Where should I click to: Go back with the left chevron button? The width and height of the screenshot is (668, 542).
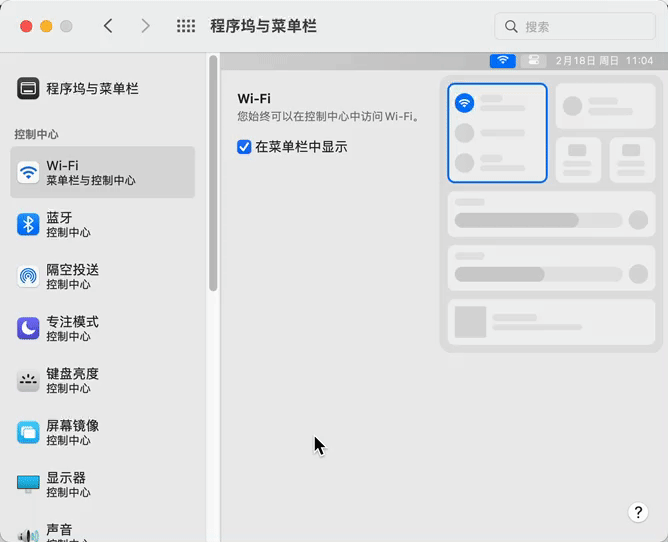[108, 26]
